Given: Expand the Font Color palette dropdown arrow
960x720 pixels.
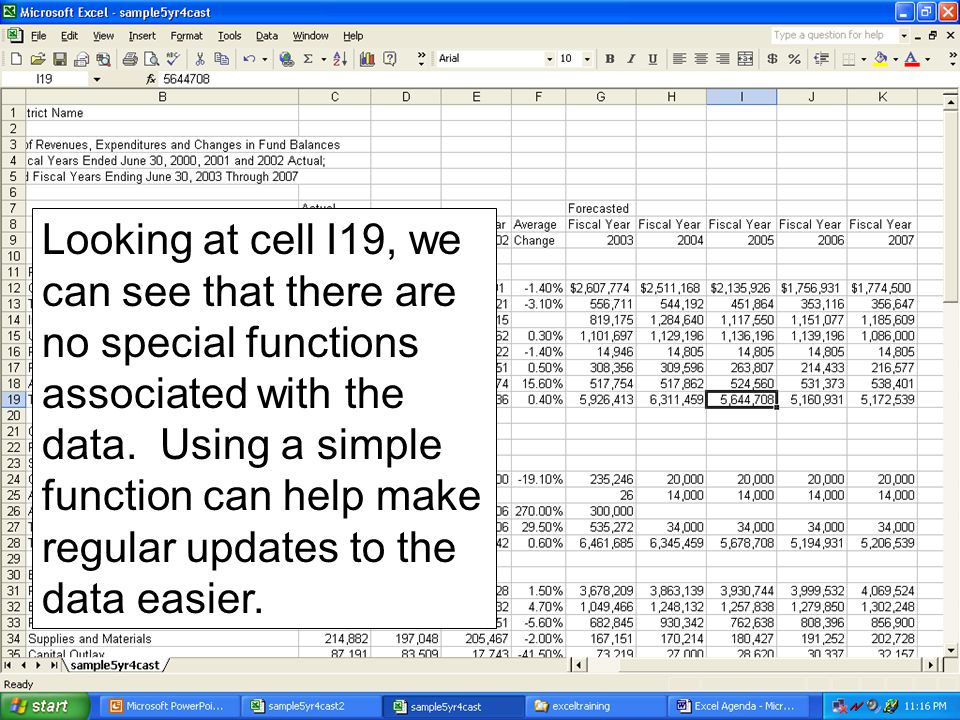Looking at the screenshot, I should point(928,59).
